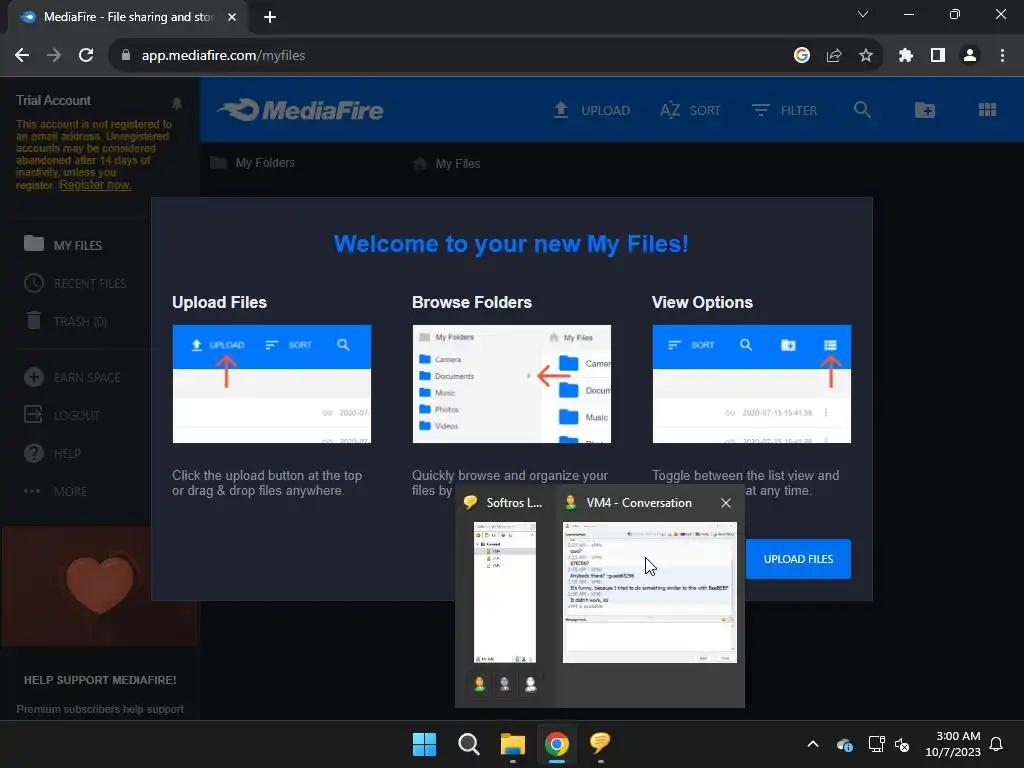This screenshot has height=768, width=1024.
Task: Open the FILTER options
Action: (784, 110)
